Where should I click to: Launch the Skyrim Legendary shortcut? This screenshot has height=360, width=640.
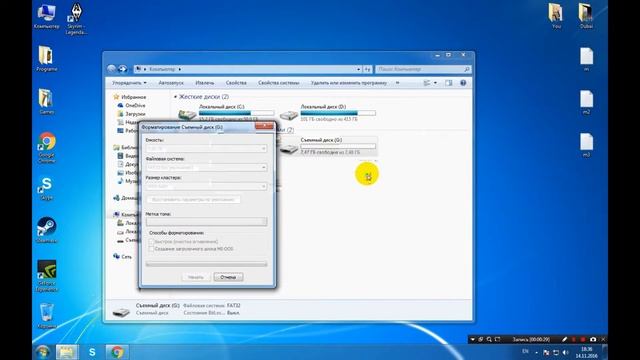click(x=76, y=19)
